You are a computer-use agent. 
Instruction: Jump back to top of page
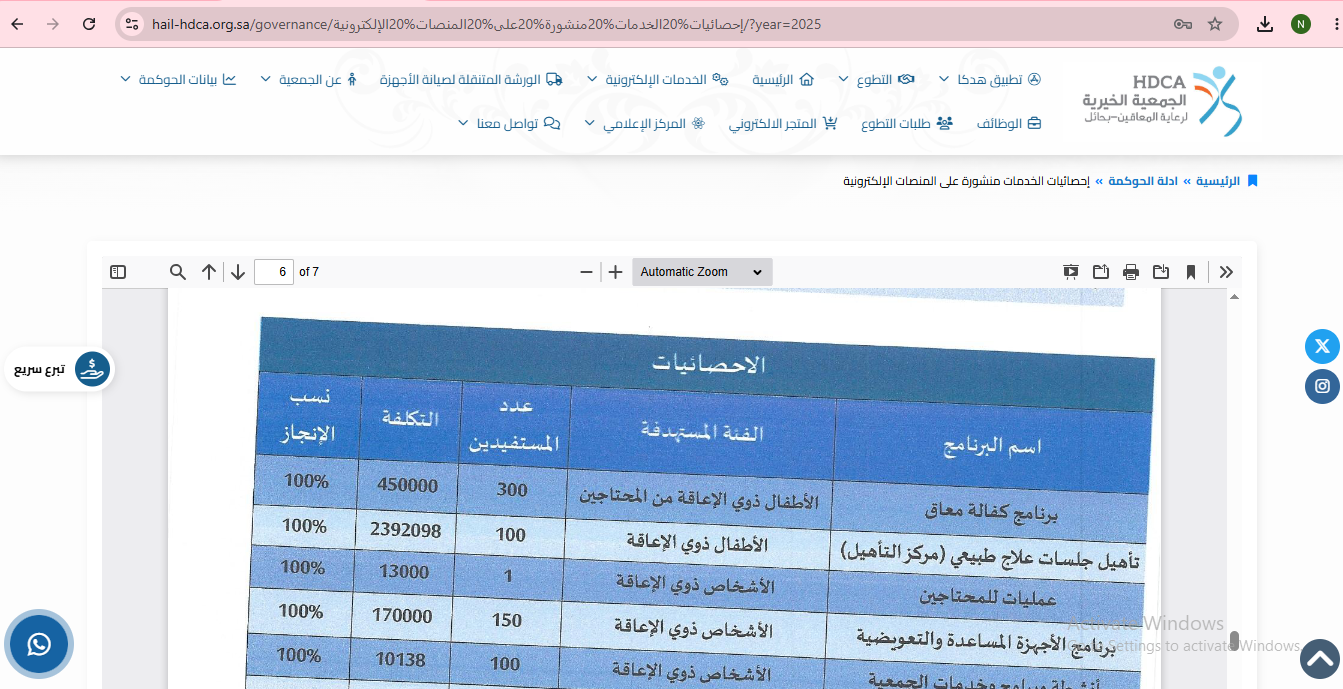tap(1320, 659)
